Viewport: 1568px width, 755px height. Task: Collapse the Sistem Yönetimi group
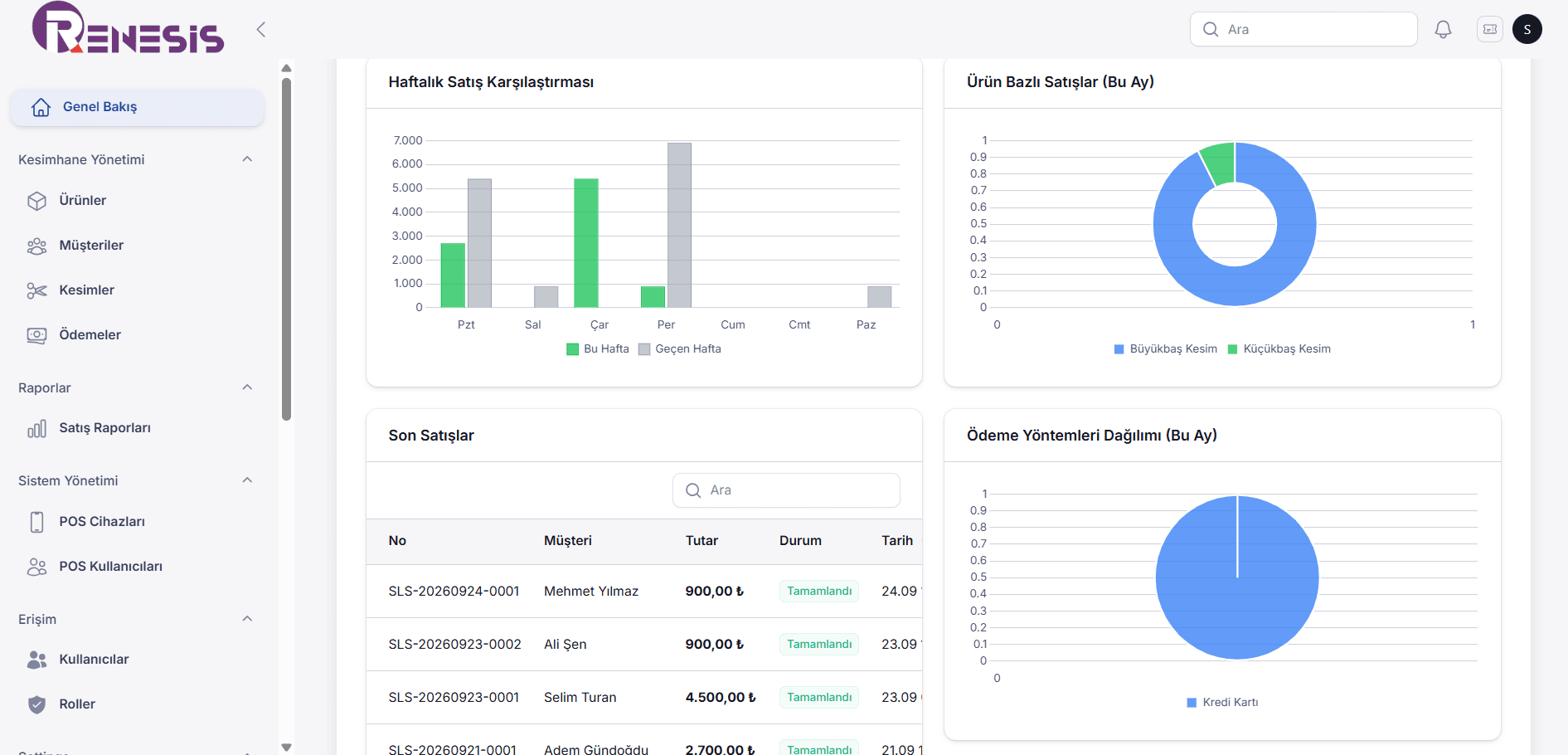point(247,480)
